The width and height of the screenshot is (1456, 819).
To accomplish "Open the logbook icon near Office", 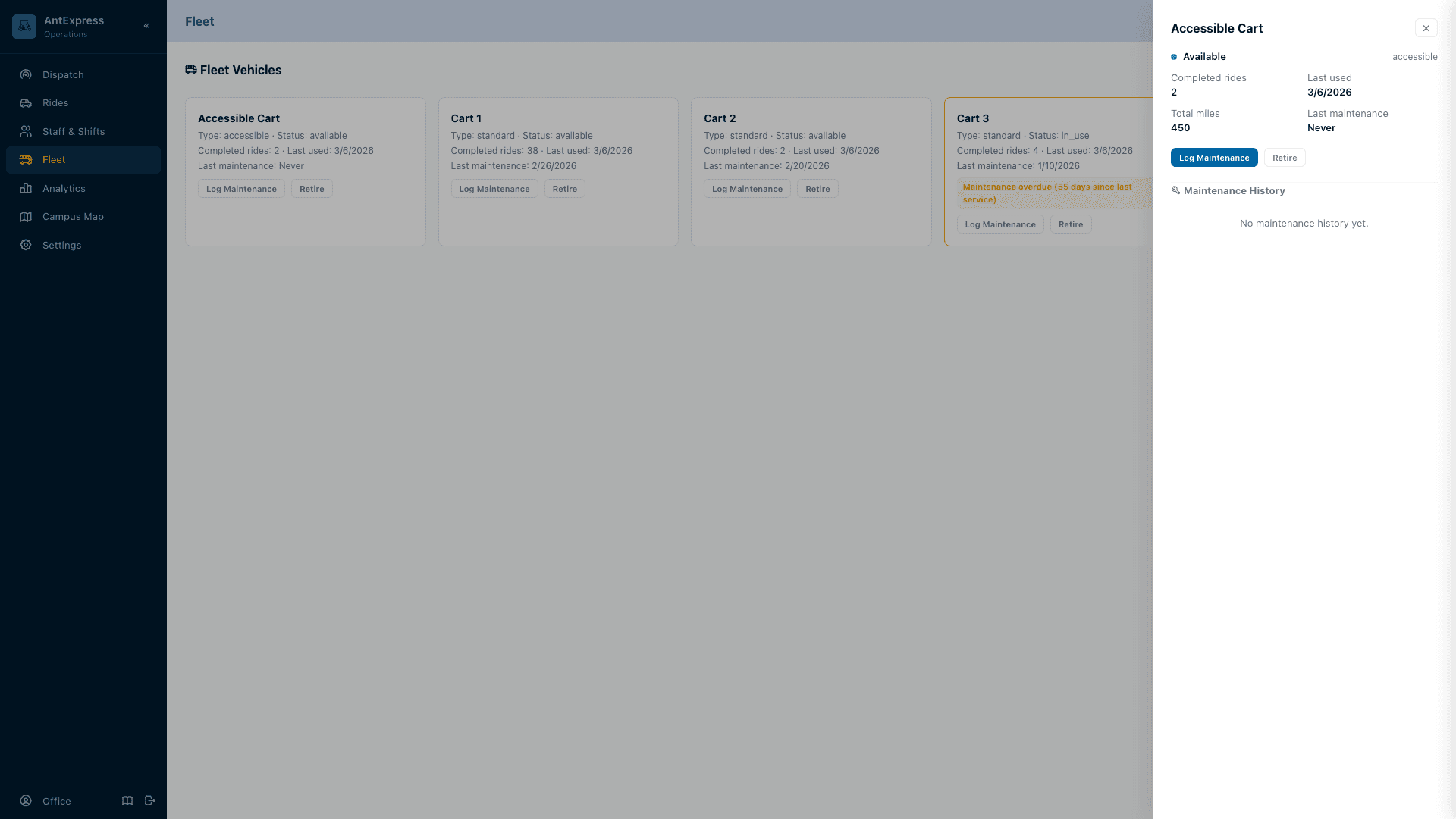I will click(127, 801).
